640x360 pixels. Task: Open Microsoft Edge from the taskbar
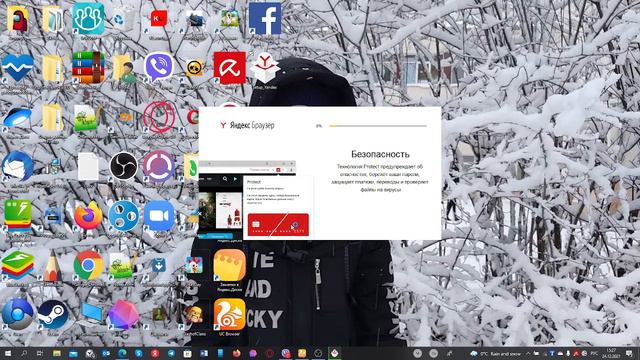(x=122, y=353)
